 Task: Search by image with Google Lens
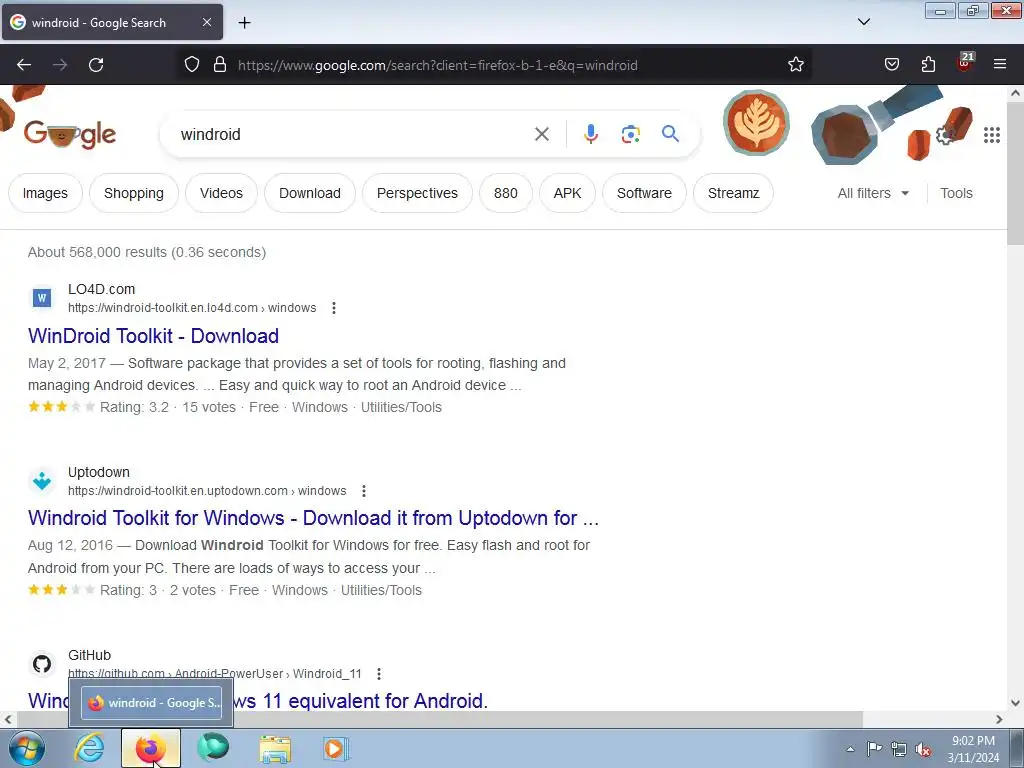coord(630,134)
